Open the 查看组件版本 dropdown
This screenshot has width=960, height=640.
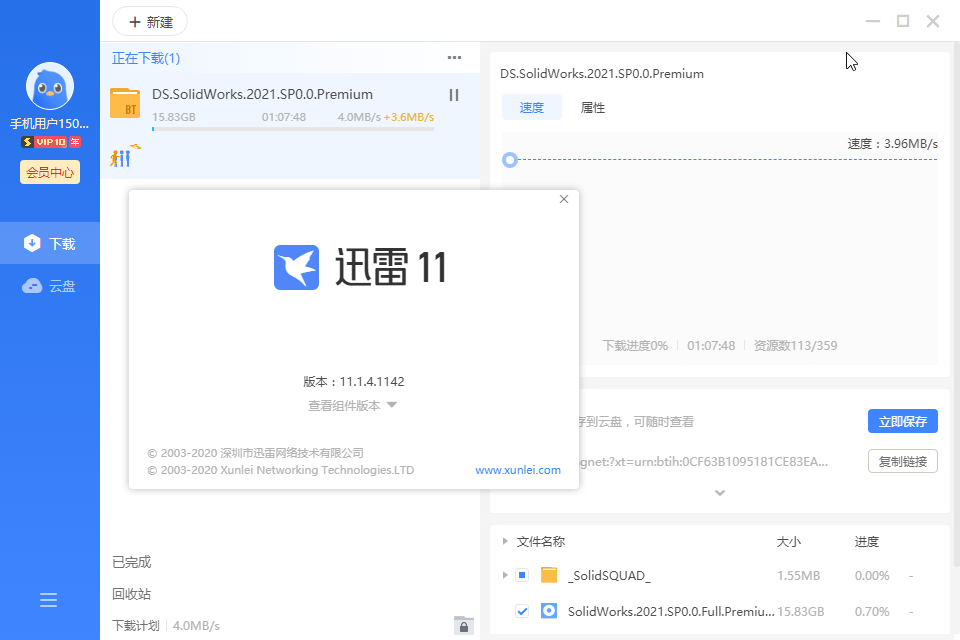pyautogui.click(x=353, y=405)
